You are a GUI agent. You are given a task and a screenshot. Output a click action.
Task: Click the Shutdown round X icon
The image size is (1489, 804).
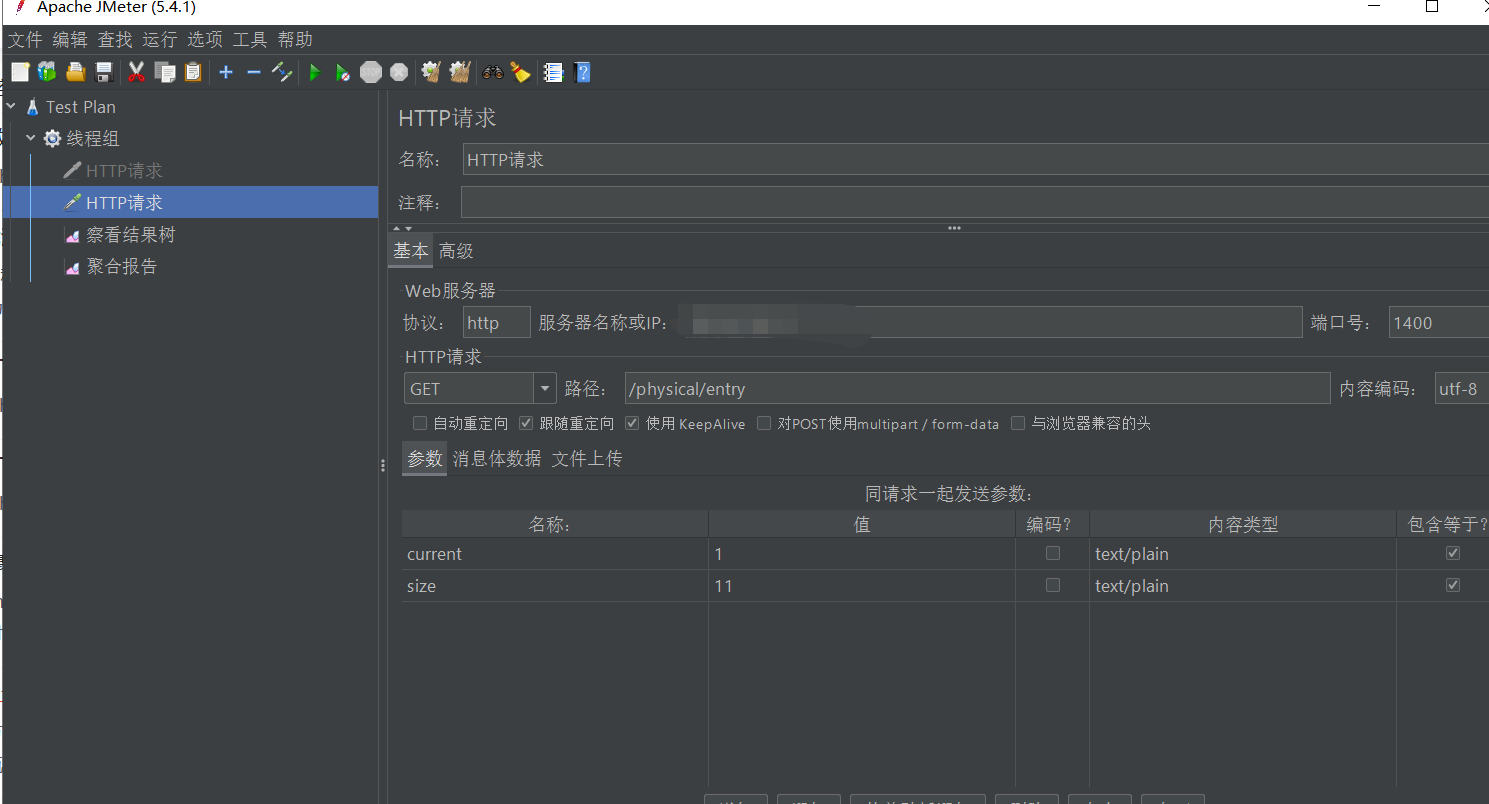tap(399, 72)
